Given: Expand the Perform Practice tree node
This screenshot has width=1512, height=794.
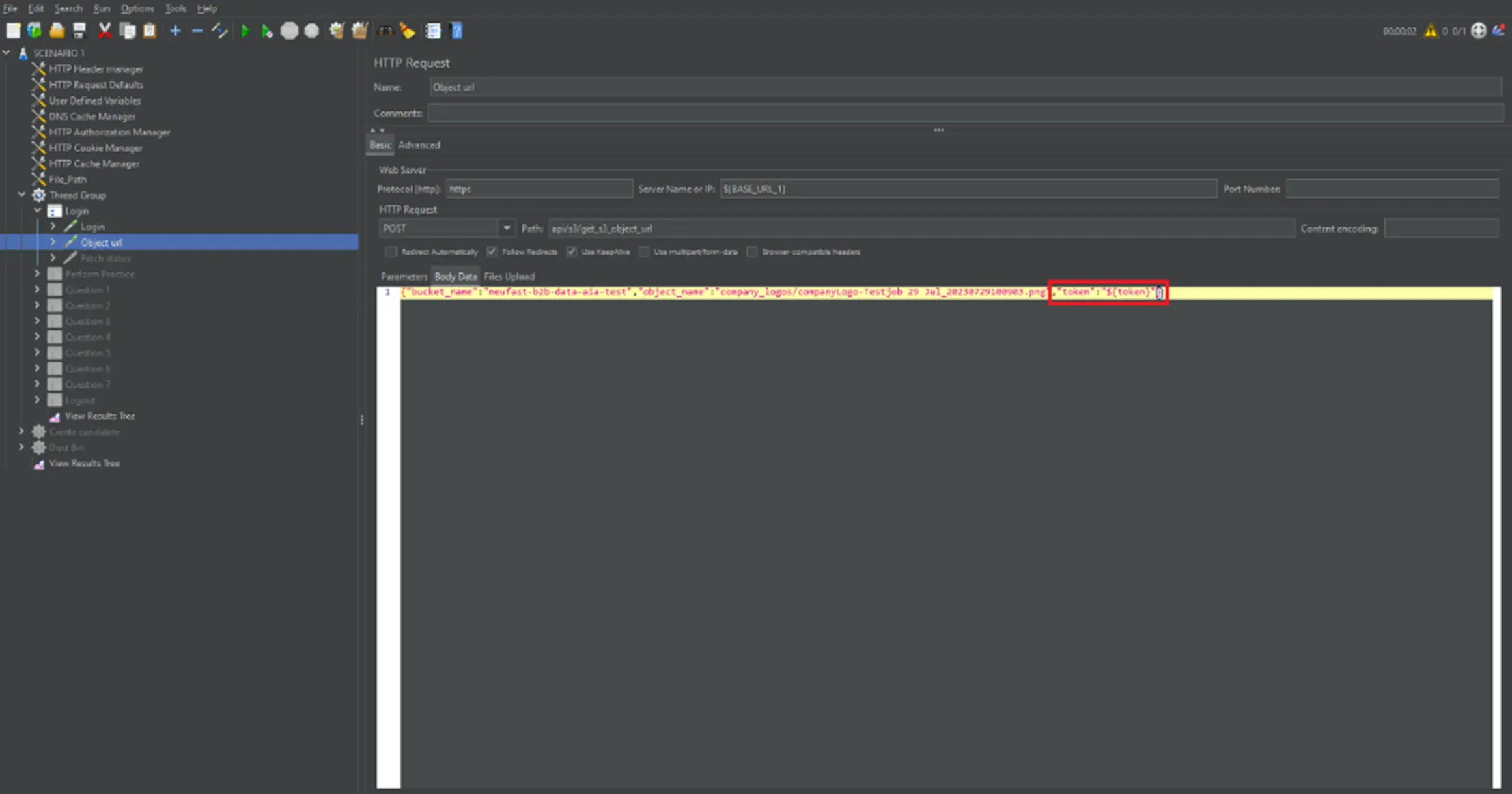Looking at the screenshot, I should click(37, 274).
